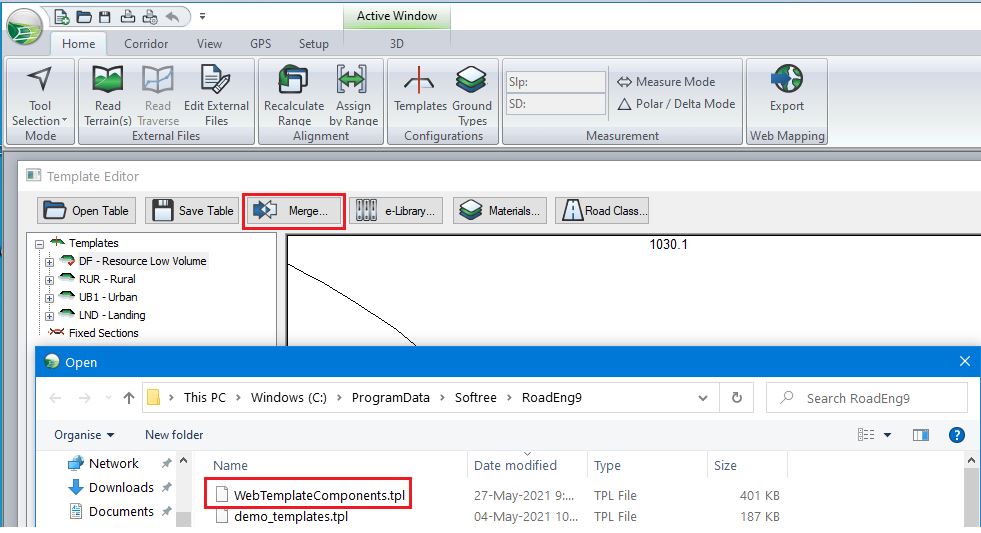This screenshot has width=981, height=533.
Task: Expand the RUR - Rural template node
Action: point(49,280)
